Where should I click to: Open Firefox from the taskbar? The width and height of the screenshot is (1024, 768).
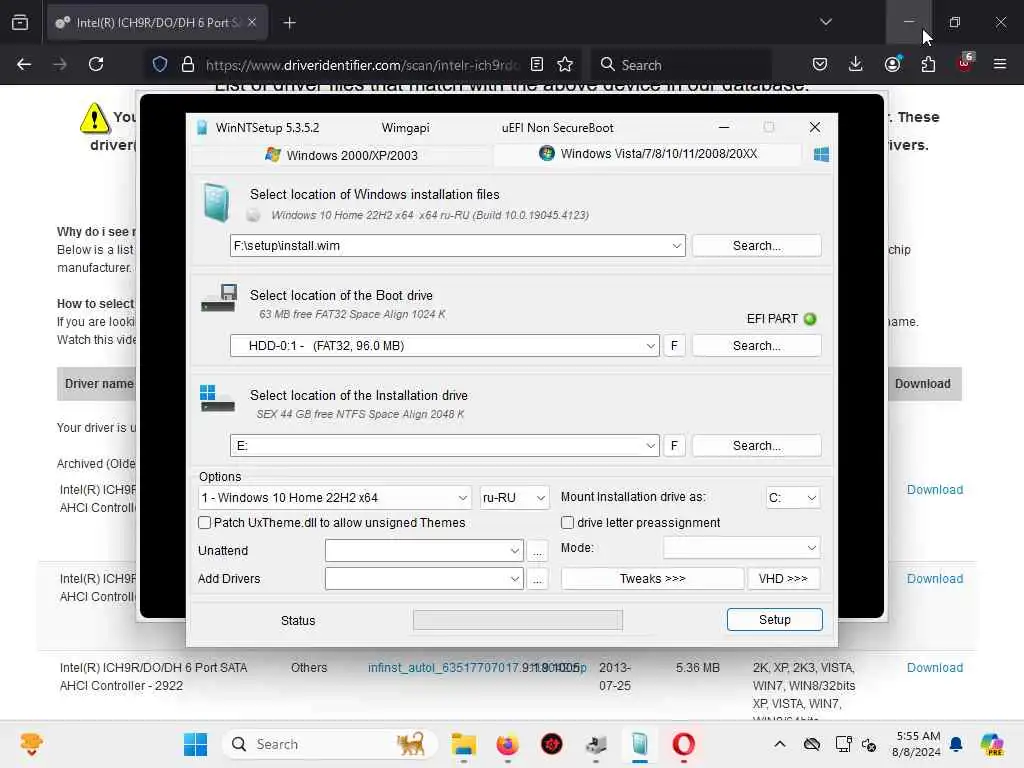[507, 744]
